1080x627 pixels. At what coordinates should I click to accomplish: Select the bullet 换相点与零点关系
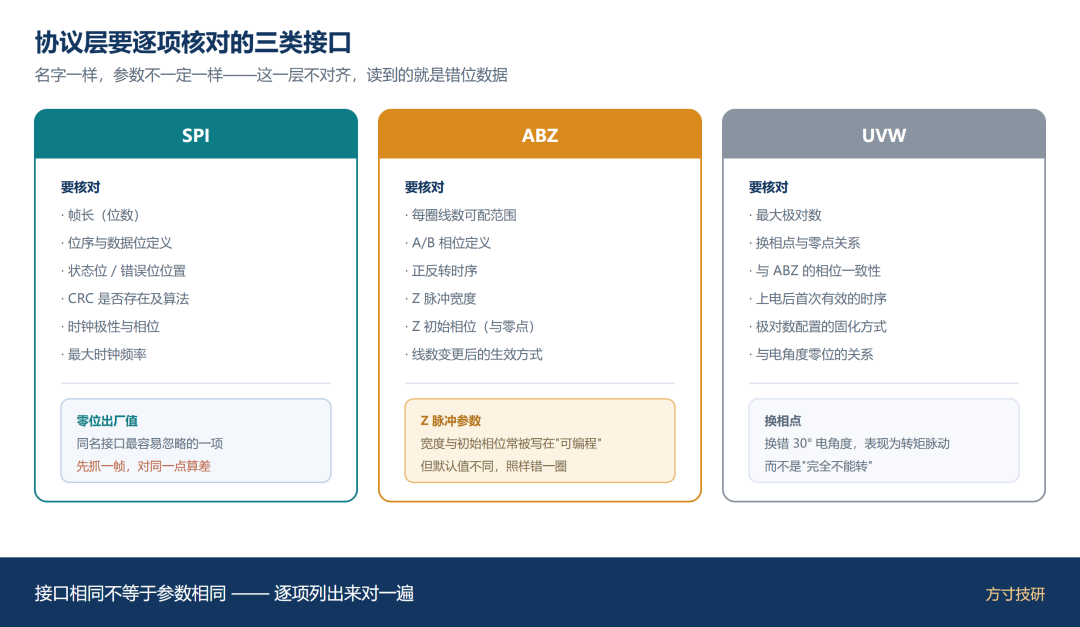tap(804, 243)
